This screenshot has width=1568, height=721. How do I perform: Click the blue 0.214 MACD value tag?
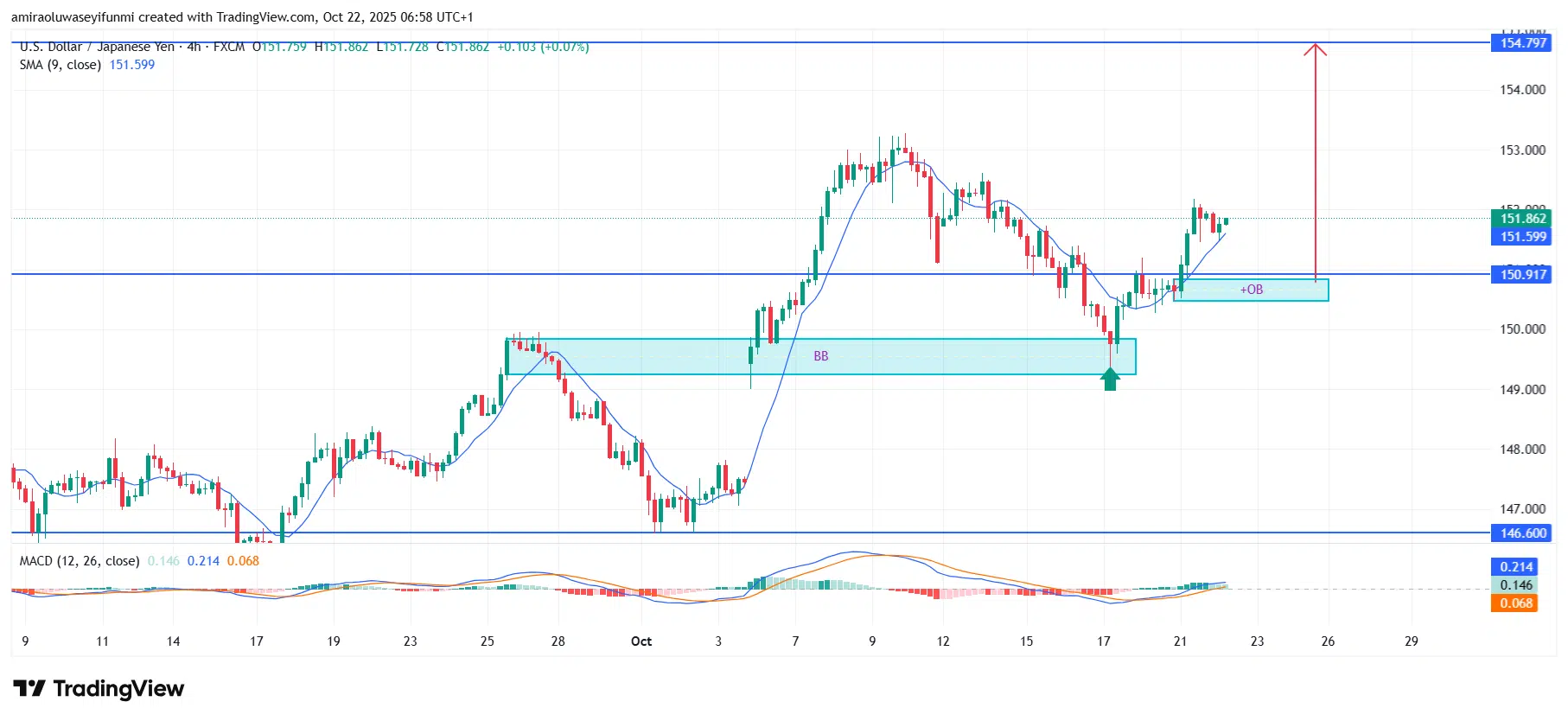[1516, 567]
